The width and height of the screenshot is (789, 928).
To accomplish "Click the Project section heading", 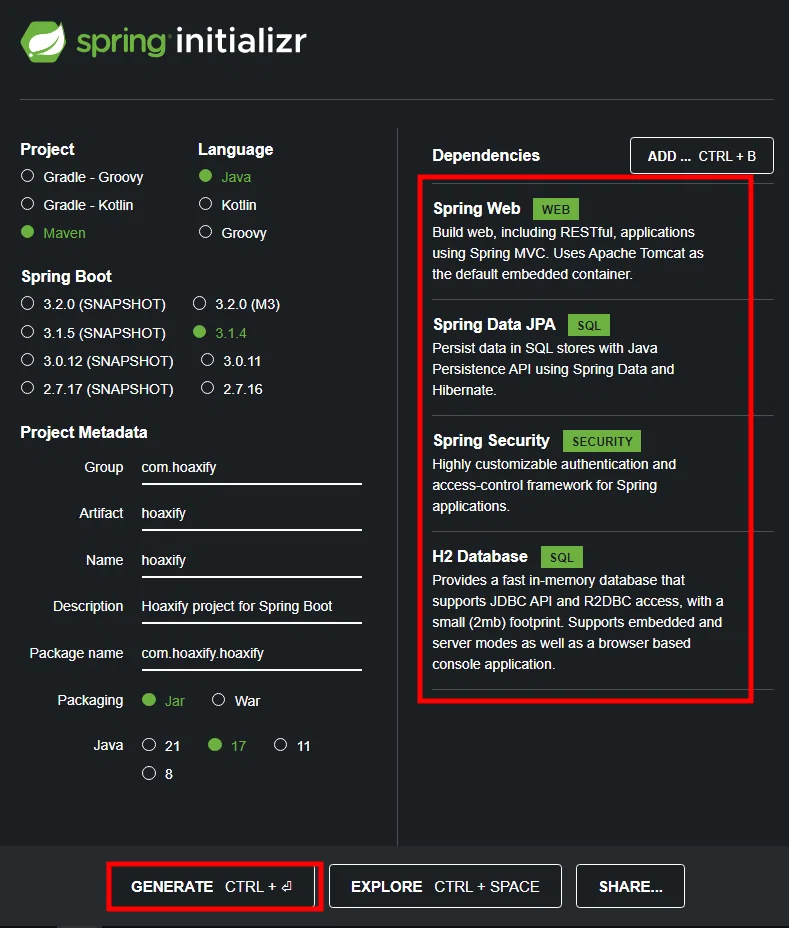I will [x=47, y=149].
